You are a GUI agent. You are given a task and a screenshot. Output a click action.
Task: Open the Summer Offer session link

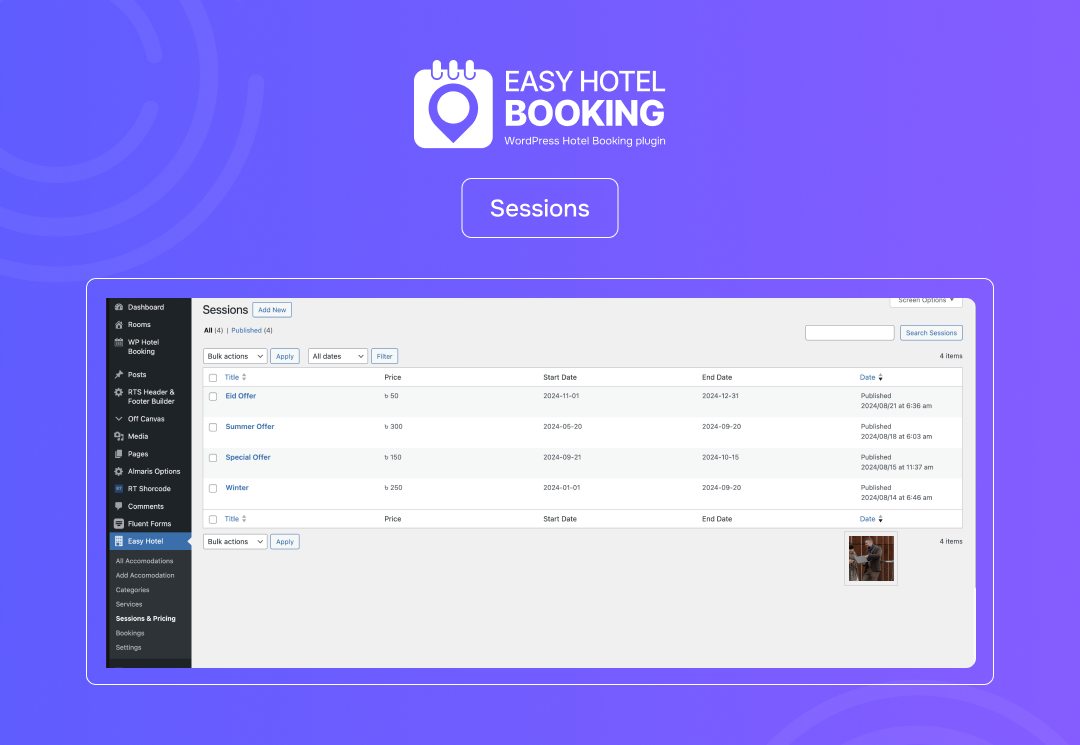[249, 427]
